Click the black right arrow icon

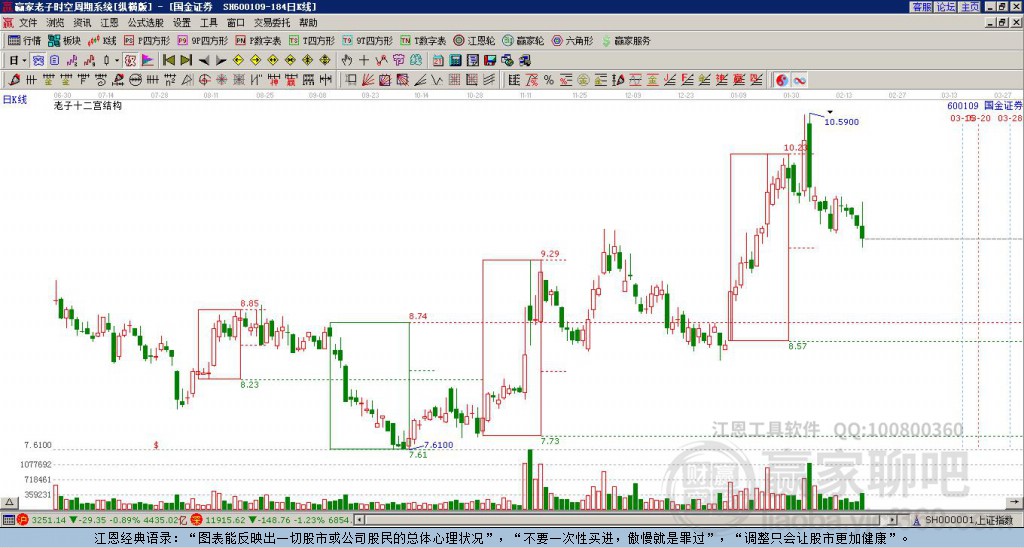221,60
